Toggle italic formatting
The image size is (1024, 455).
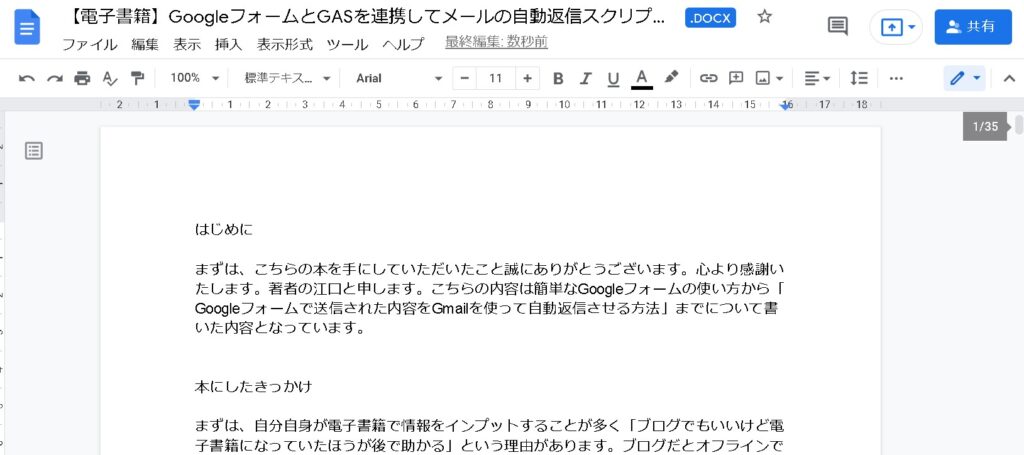tap(585, 78)
